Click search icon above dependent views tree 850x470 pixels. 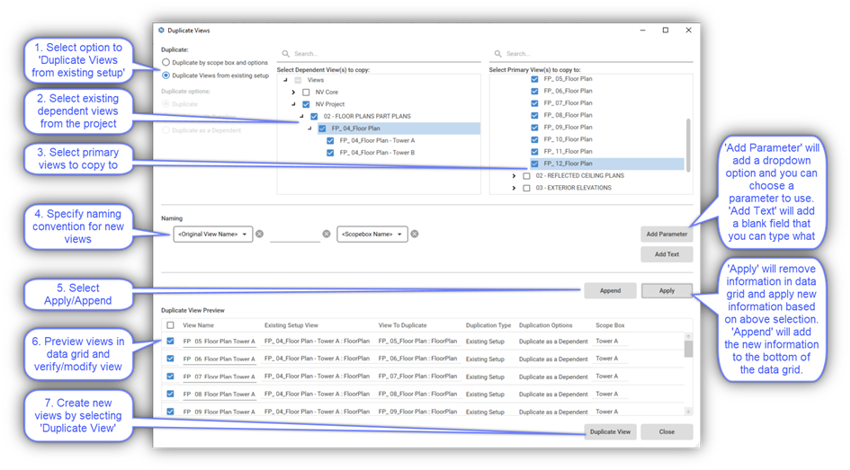click(285, 54)
